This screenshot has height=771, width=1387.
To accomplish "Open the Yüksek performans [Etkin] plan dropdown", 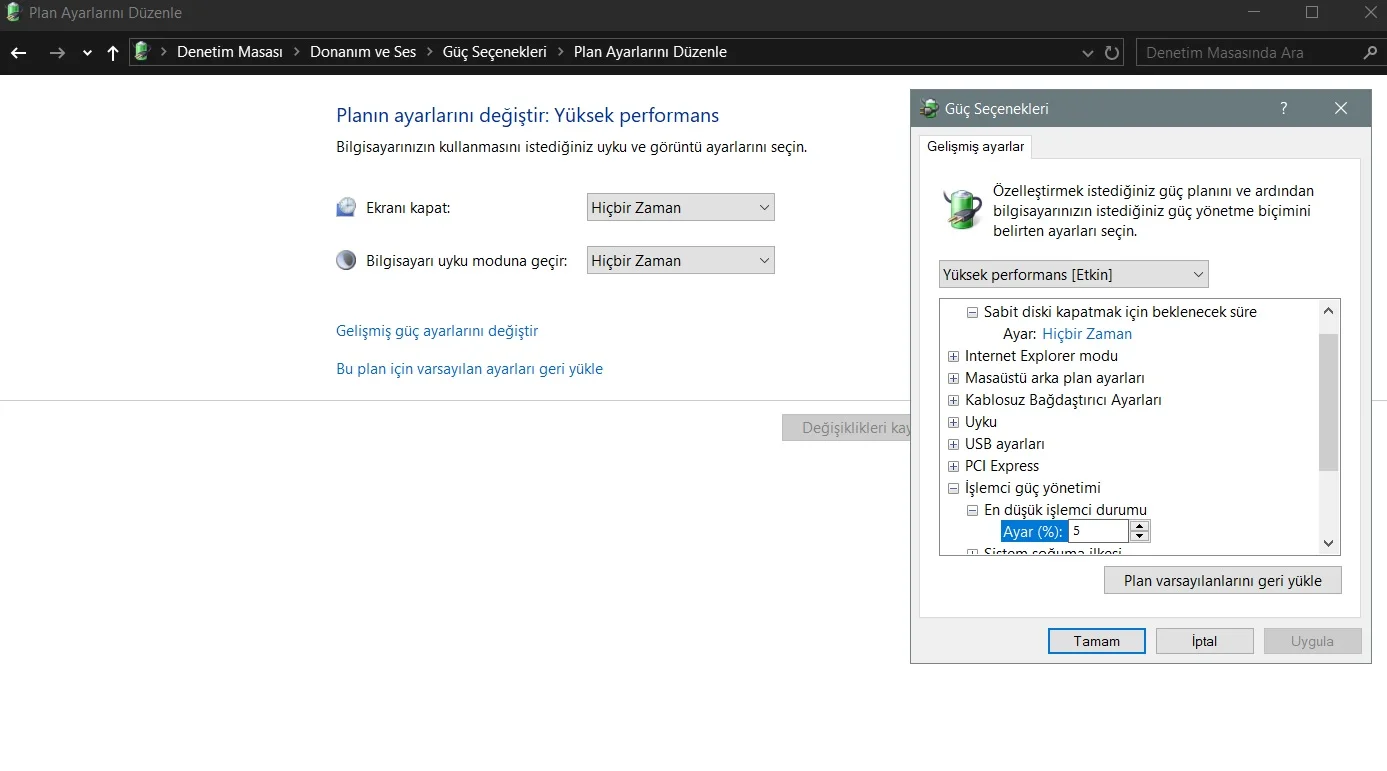I will pos(1074,274).
